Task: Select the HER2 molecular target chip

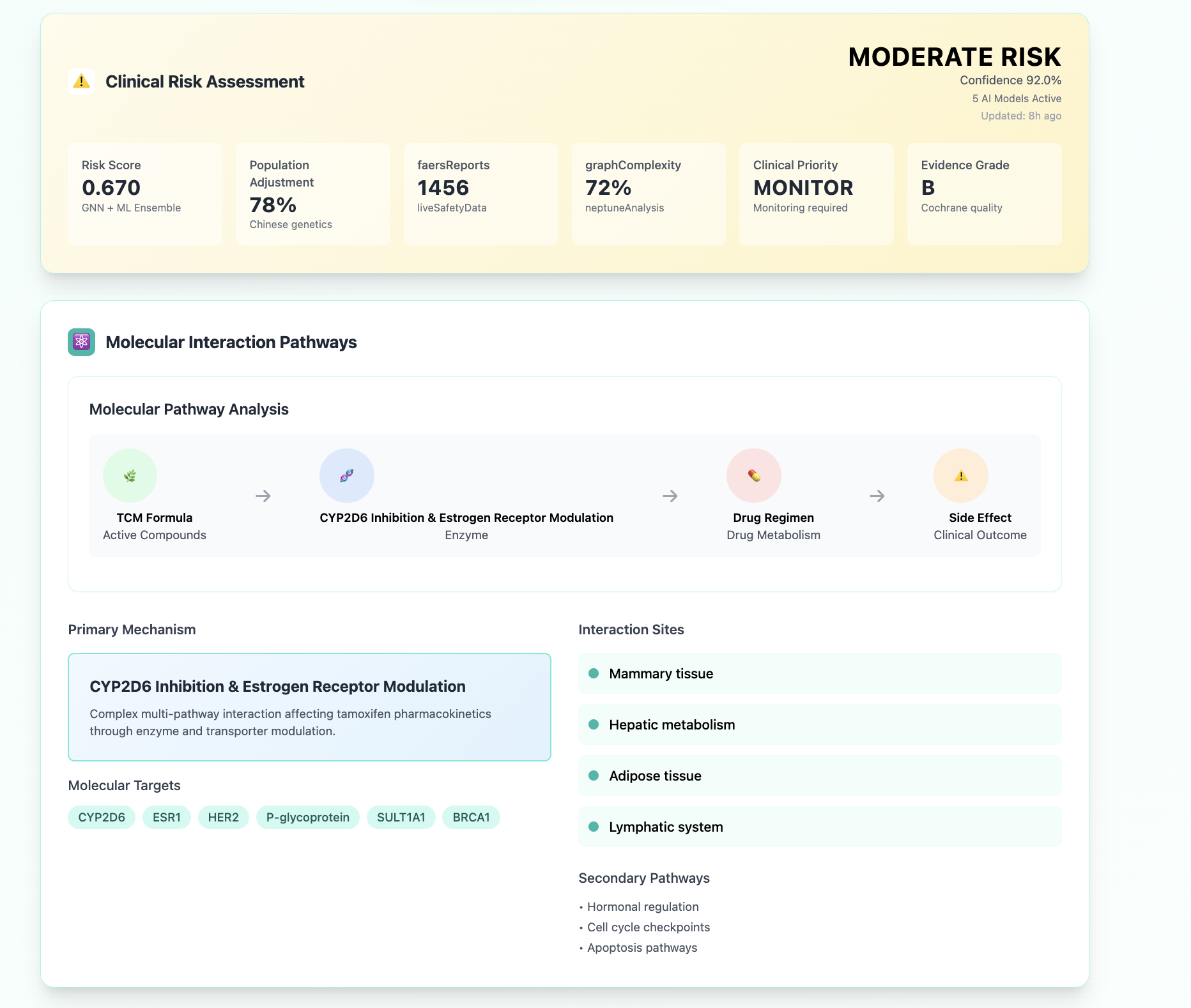Action: pos(224,818)
